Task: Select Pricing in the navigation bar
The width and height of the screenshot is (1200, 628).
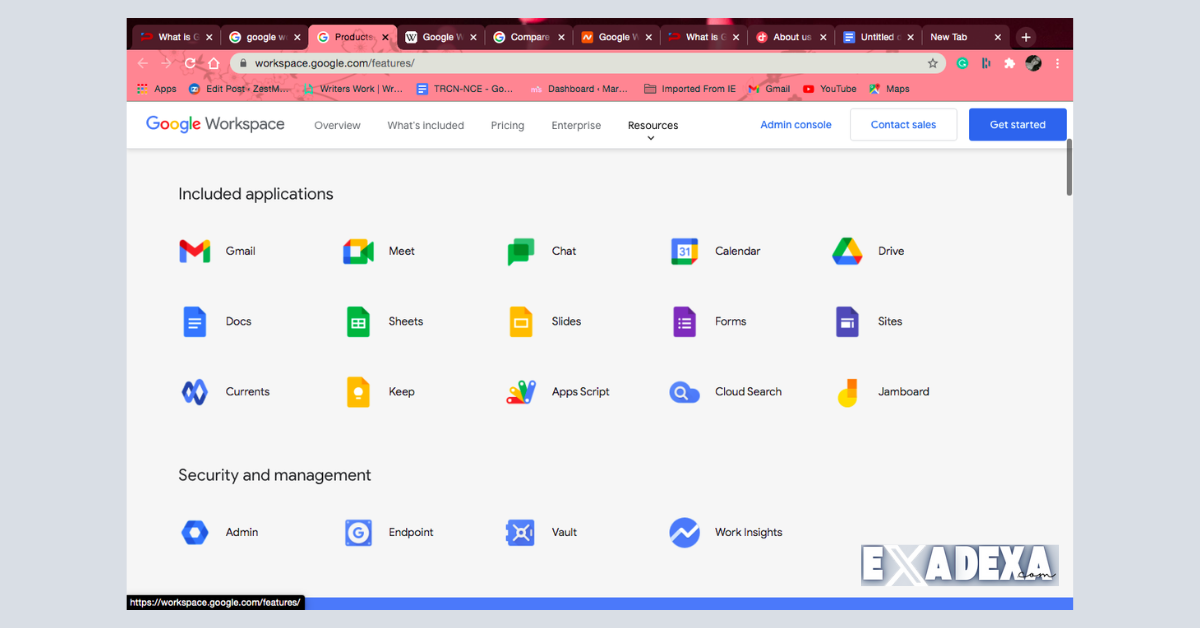Action: (507, 125)
